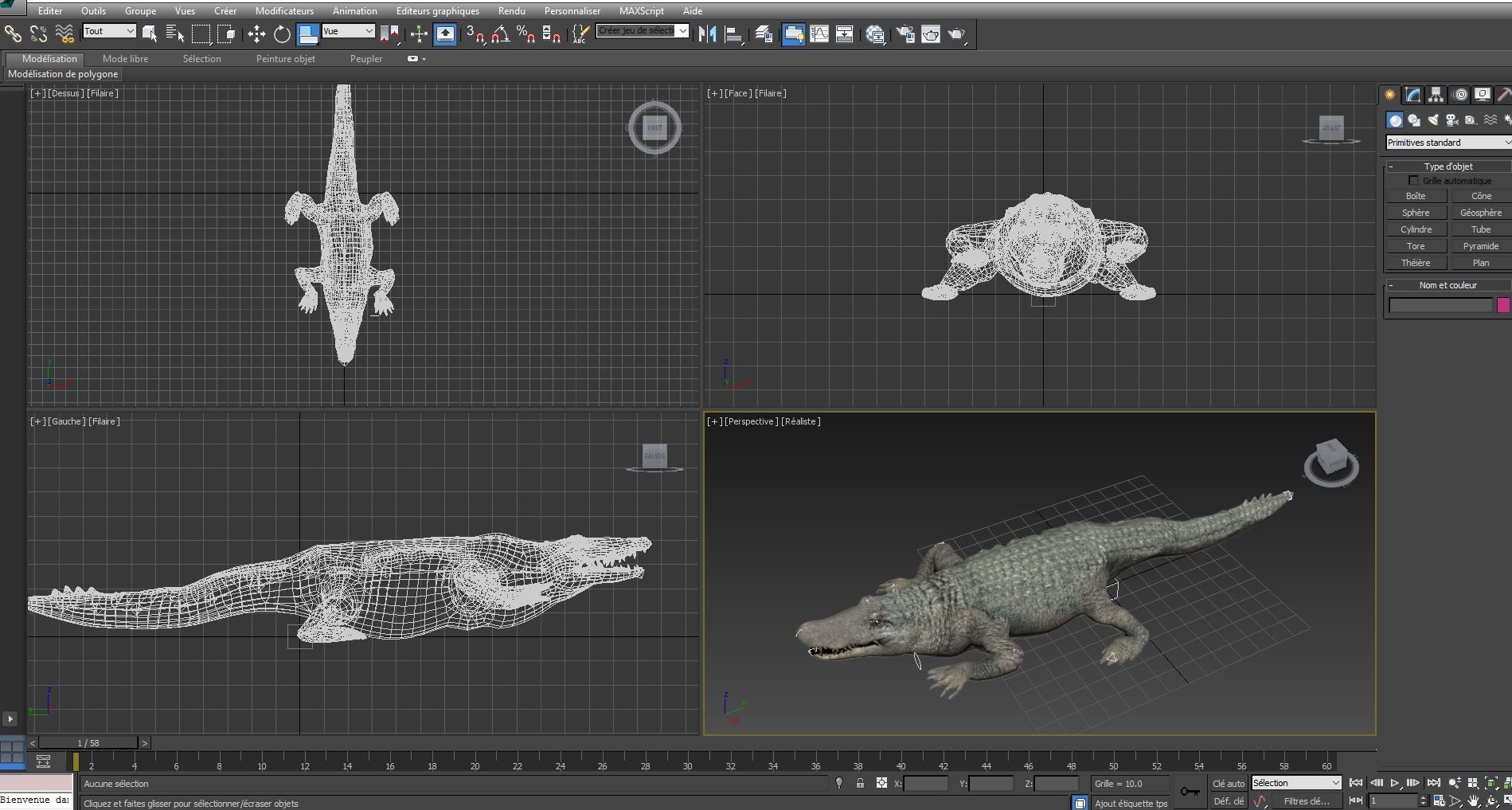Click the Select and Manipulate icon
The image size is (1512, 810).
tap(419, 33)
